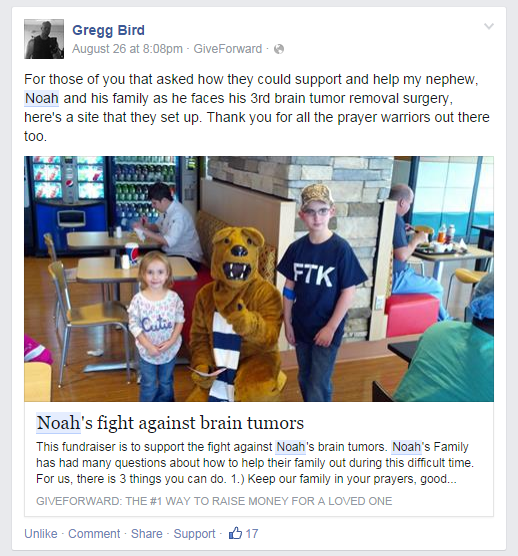The height and width of the screenshot is (556, 518).
Task: Open Gregg Bird's profile picture
Action: [x=44, y=39]
